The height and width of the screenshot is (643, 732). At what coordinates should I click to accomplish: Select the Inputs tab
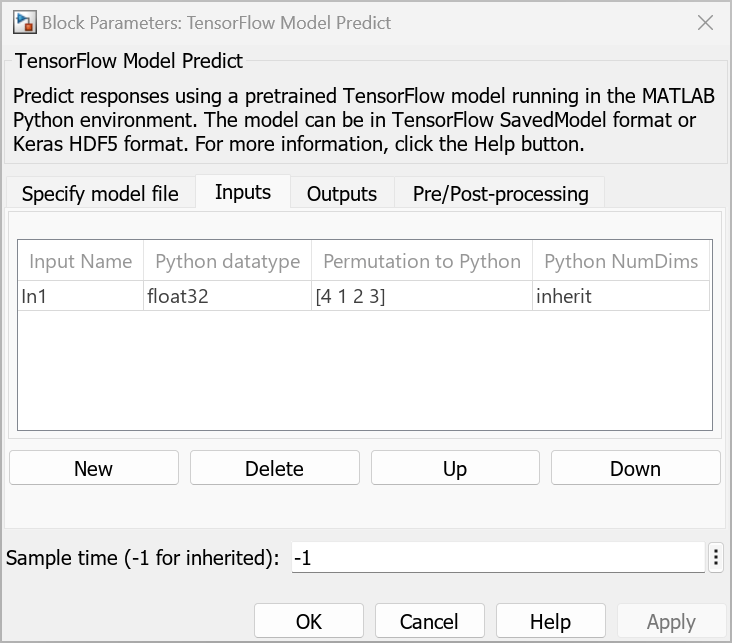[243, 192]
